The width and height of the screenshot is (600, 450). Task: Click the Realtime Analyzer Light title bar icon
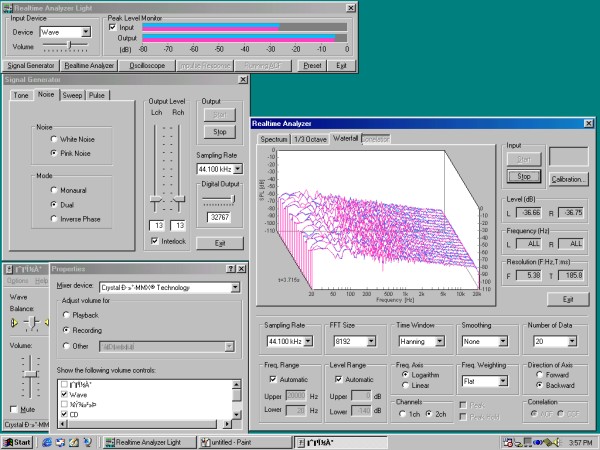point(7,8)
